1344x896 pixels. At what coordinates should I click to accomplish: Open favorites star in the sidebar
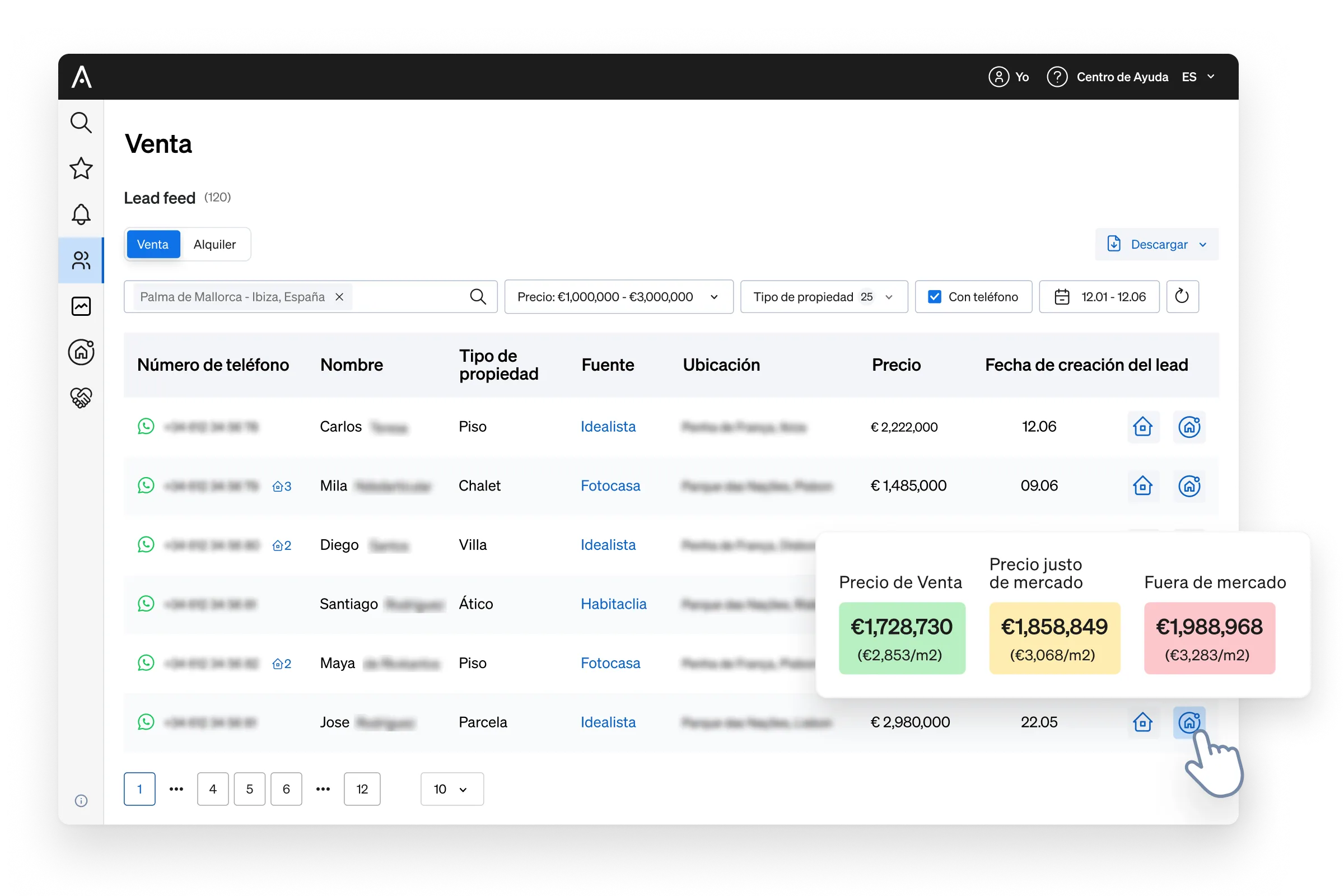[x=81, y=169]
